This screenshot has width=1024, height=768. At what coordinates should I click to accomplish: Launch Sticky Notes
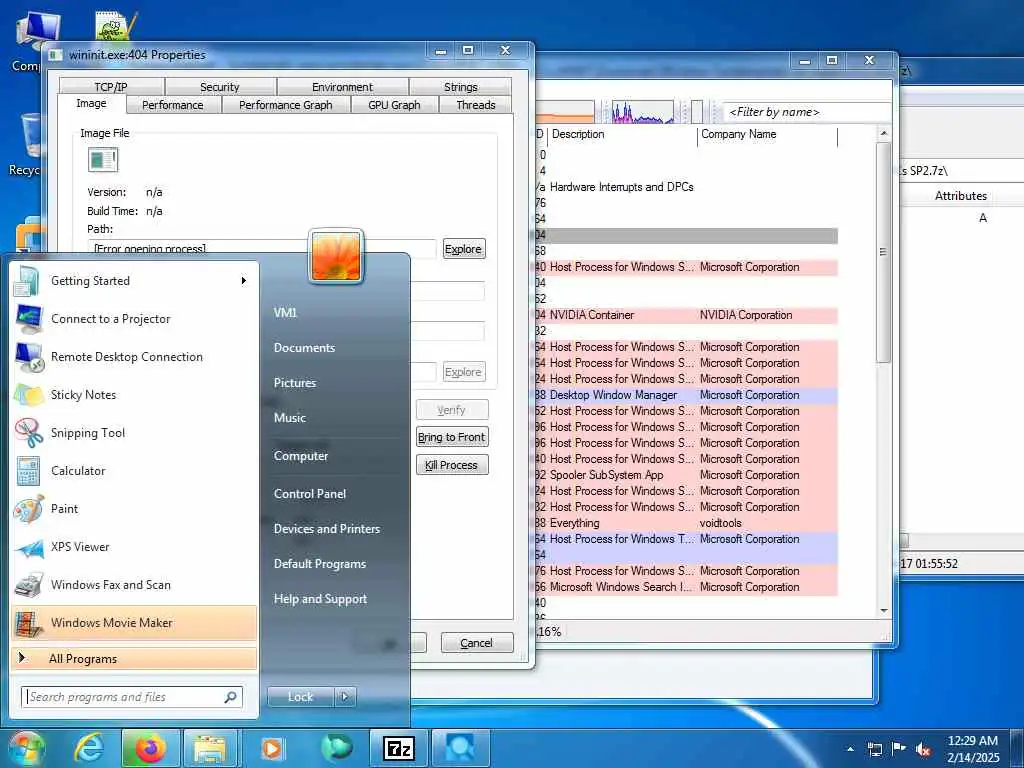pos(134,394)
